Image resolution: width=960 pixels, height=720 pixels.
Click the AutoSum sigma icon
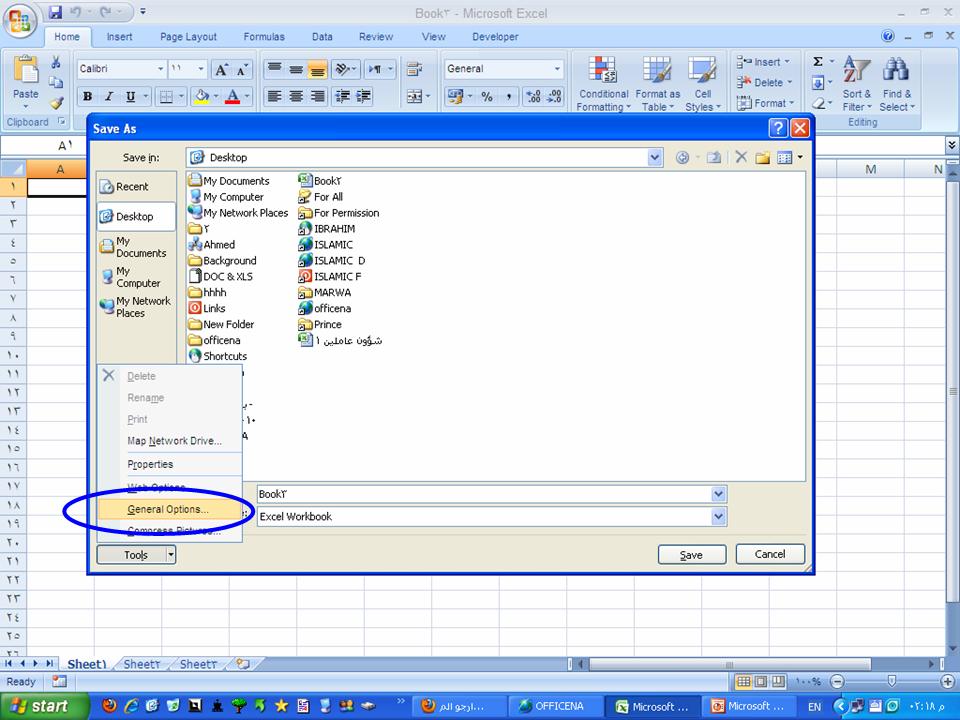(x=818, y=62)
